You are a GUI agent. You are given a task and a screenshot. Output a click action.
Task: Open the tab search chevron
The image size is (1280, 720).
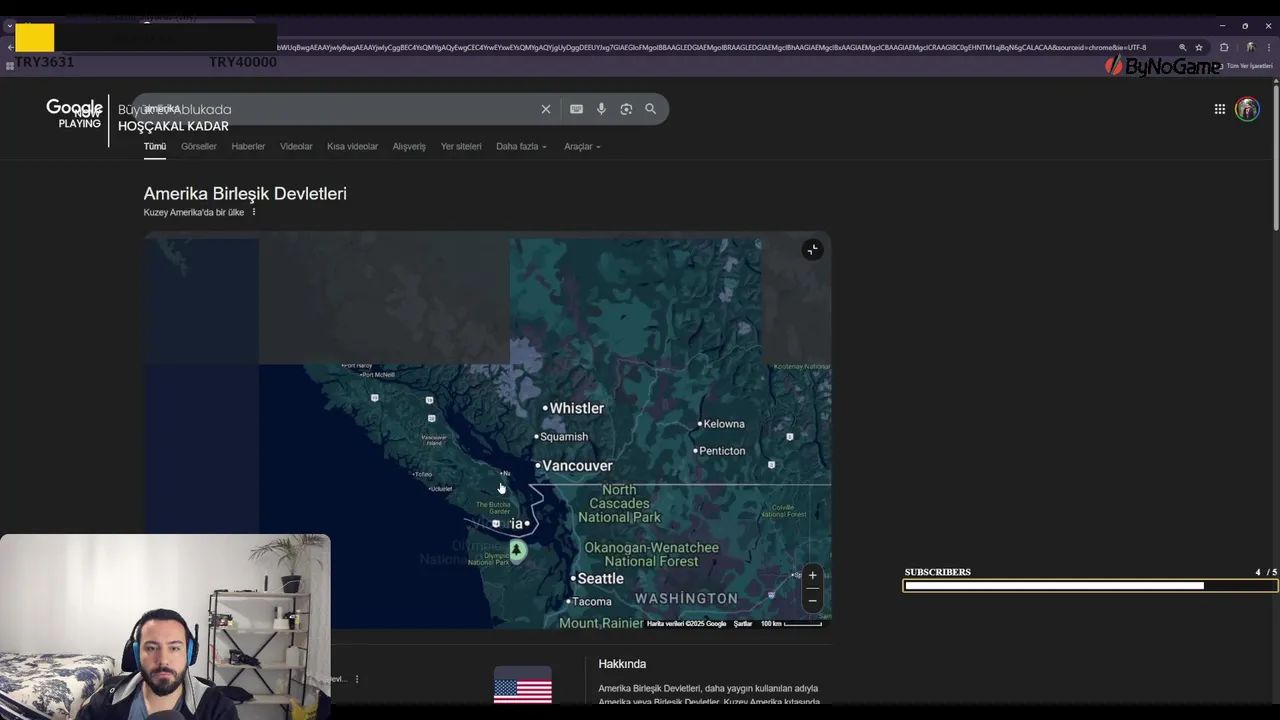[9, 26]
